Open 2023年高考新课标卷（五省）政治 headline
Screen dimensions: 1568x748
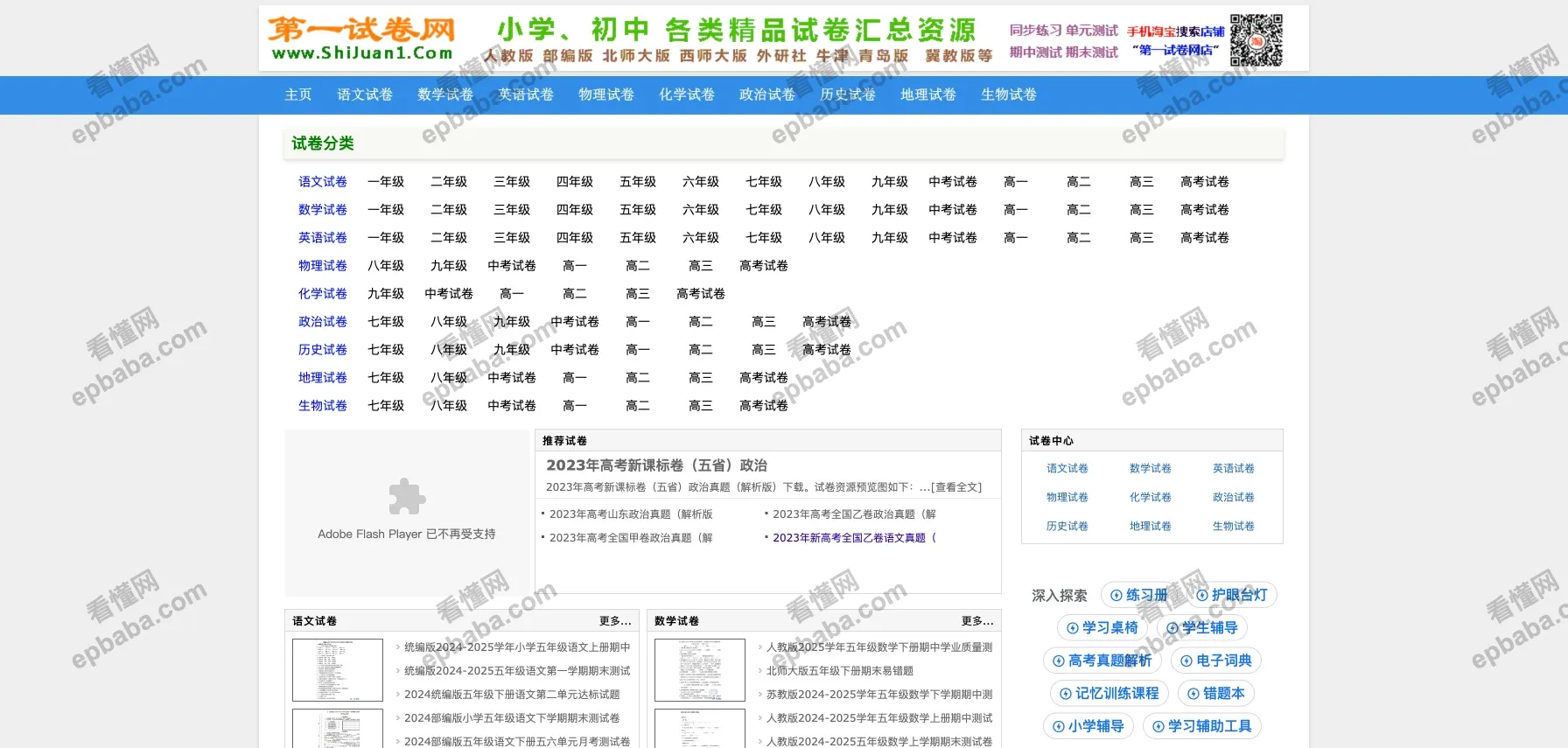[656, 465]
